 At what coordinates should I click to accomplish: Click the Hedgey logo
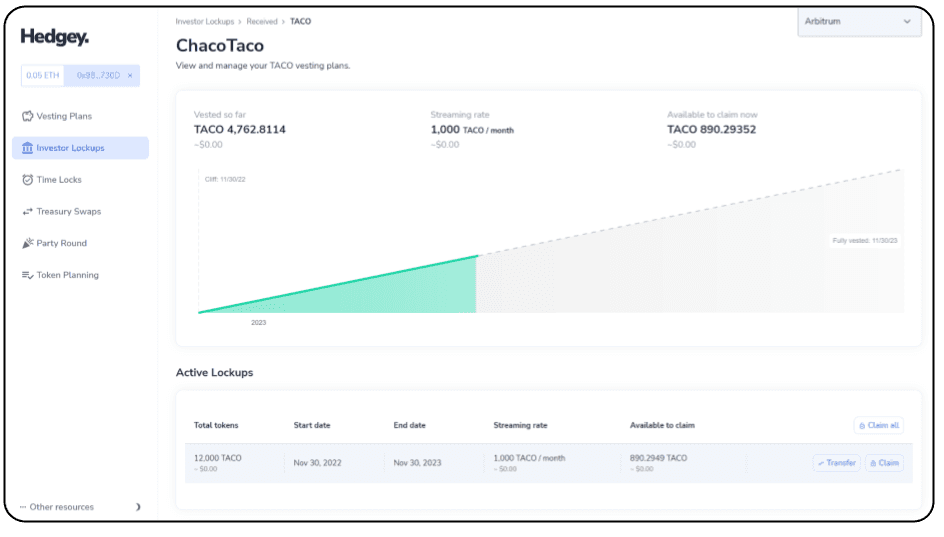click(x=55, y=37)
